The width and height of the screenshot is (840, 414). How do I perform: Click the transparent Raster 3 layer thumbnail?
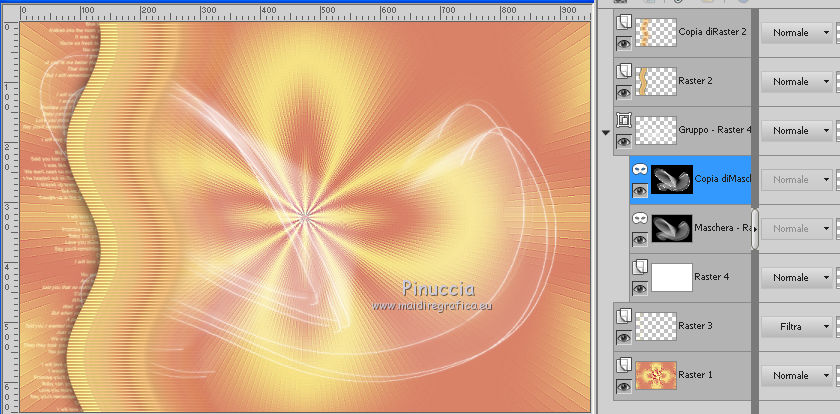point(656,326)
